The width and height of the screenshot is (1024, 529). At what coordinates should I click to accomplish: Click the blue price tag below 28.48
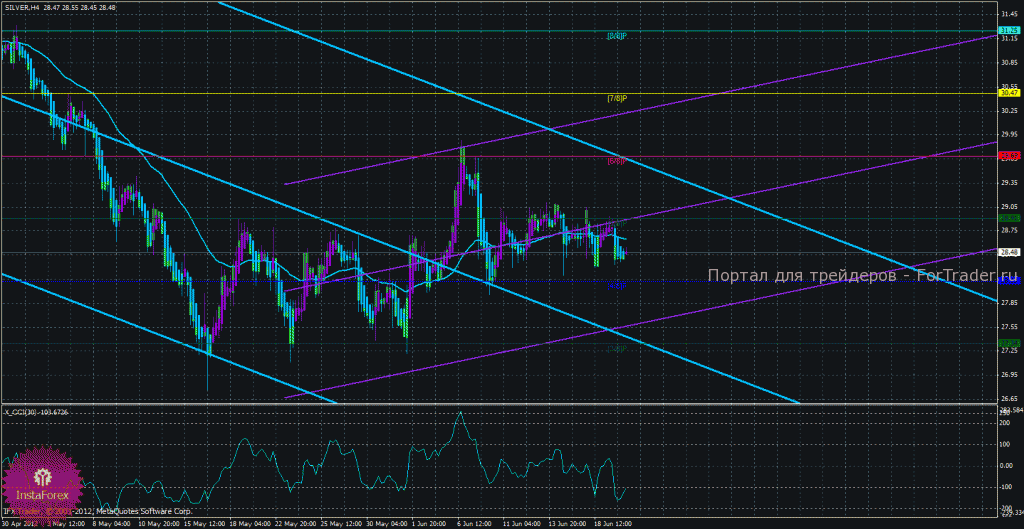click(1010, 280)
